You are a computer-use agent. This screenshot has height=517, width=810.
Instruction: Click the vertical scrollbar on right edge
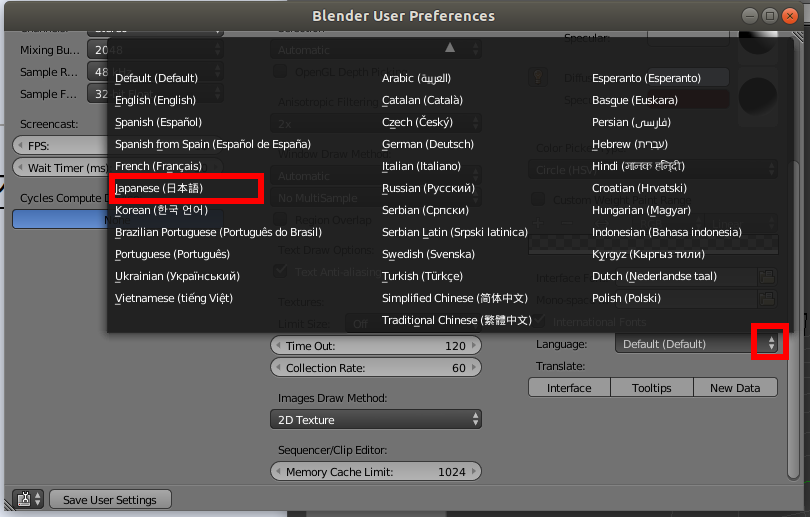pos(793,320)
